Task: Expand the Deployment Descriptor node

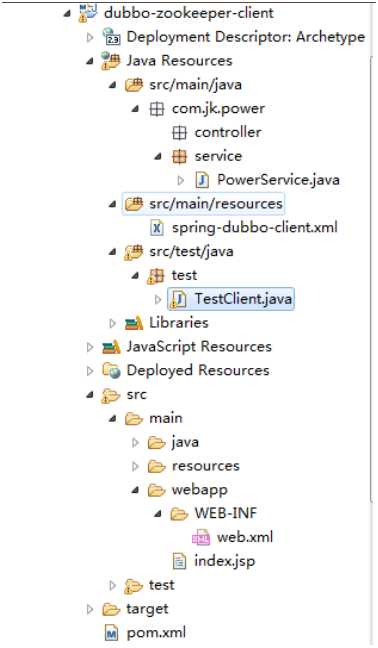Action: tap(90, 37)
